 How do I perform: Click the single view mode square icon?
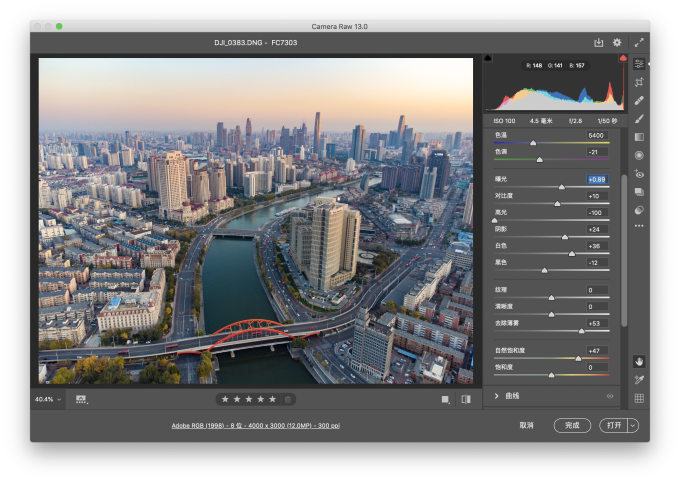click(445, 400)
